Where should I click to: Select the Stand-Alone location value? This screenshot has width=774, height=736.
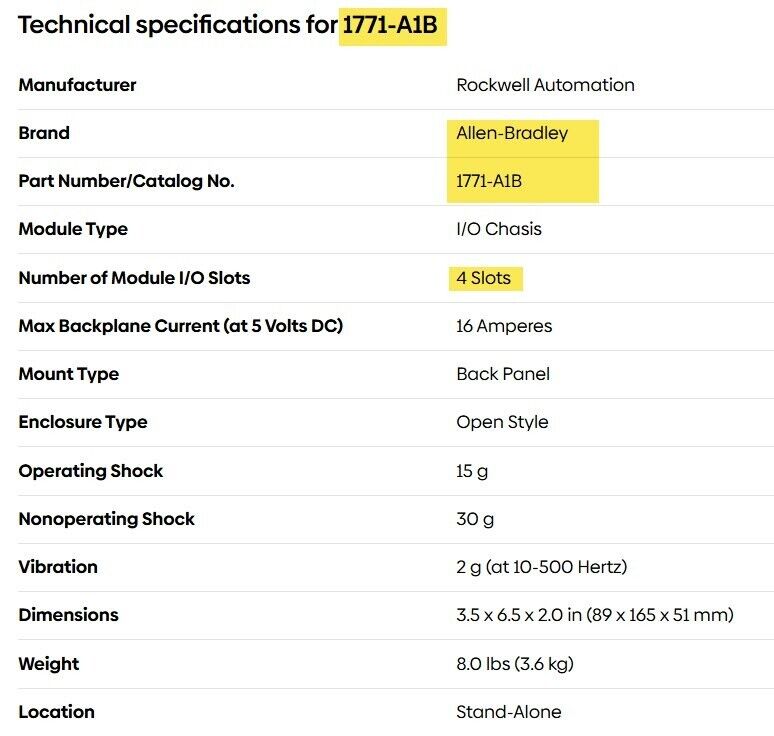click(x=509, y=712)
